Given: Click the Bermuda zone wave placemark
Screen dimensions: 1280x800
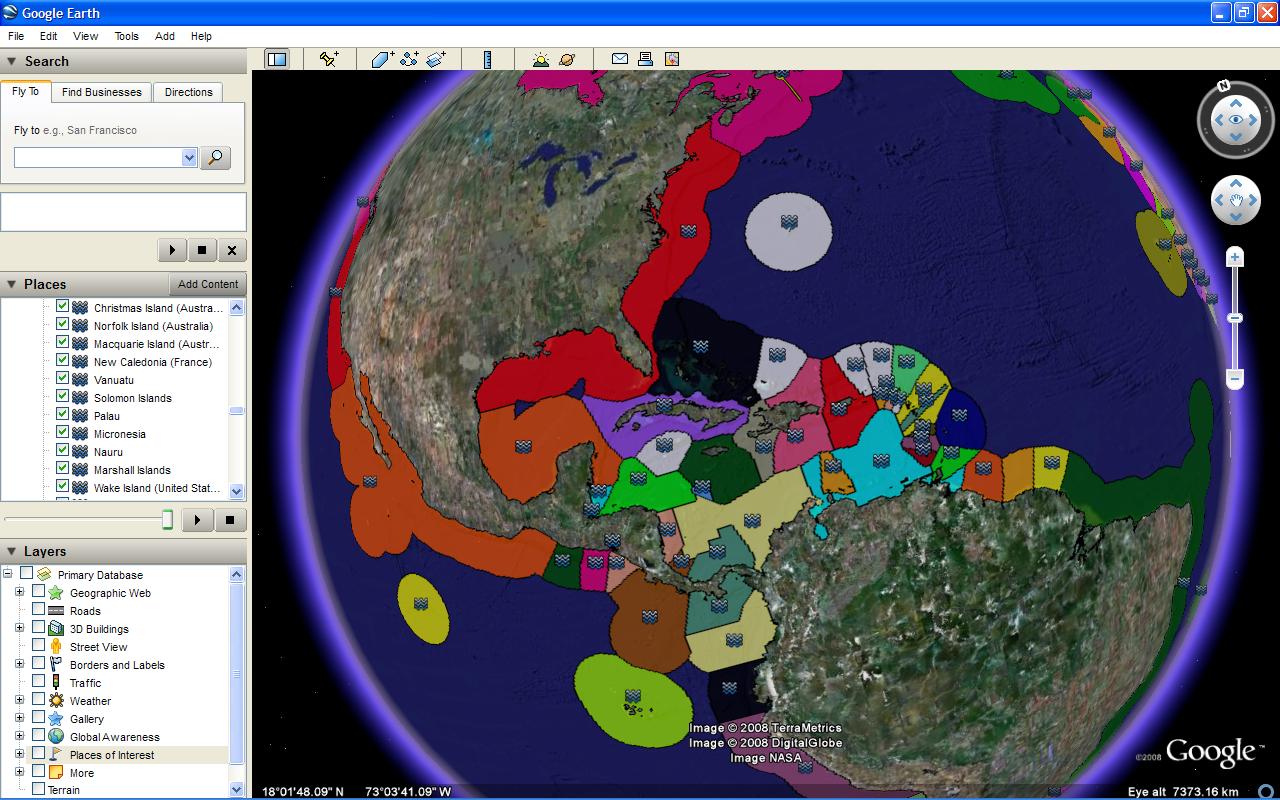Looking at the screenshot, I should click(x=789, y=223).
